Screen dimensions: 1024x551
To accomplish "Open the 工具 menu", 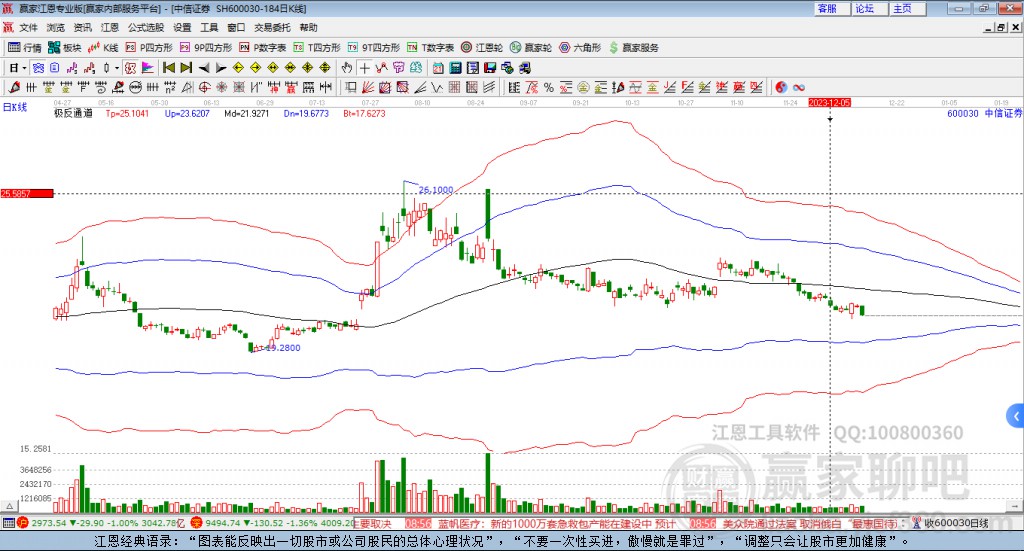I will point(209,27).
